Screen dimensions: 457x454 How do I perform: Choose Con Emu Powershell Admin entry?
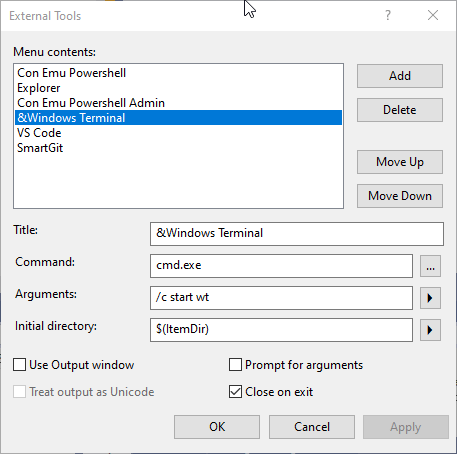(x=178, y=103)
